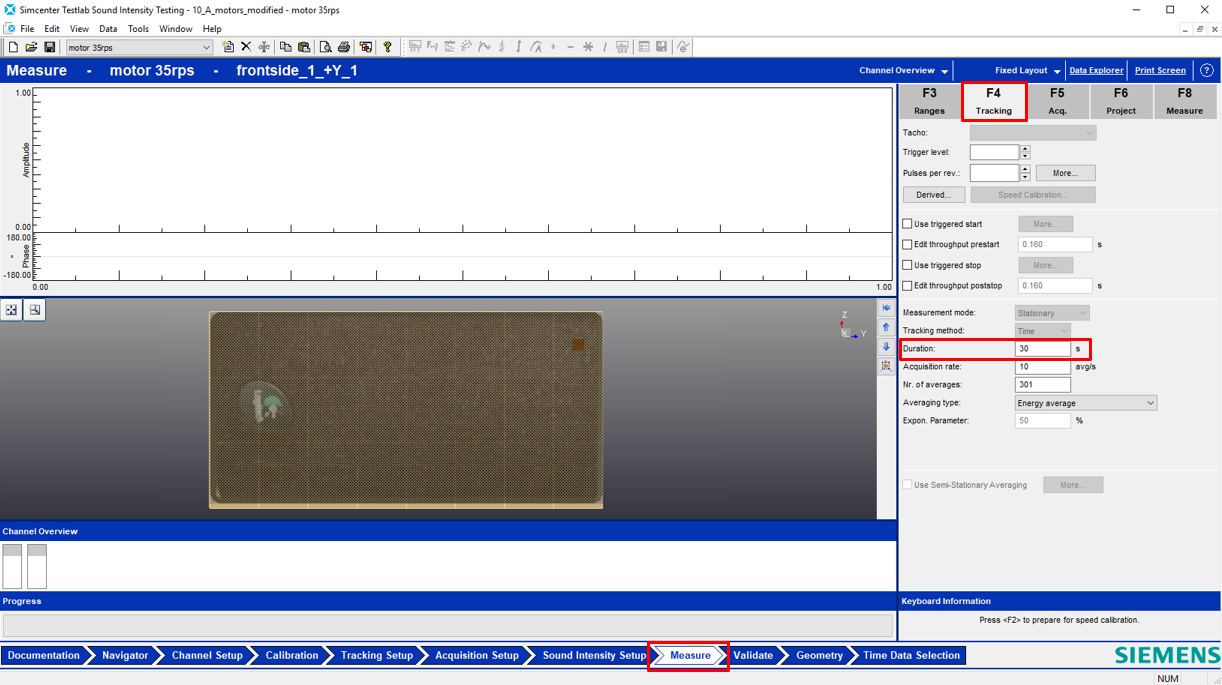
Task: Click the Derived button
Action: (x=934, y=195)
